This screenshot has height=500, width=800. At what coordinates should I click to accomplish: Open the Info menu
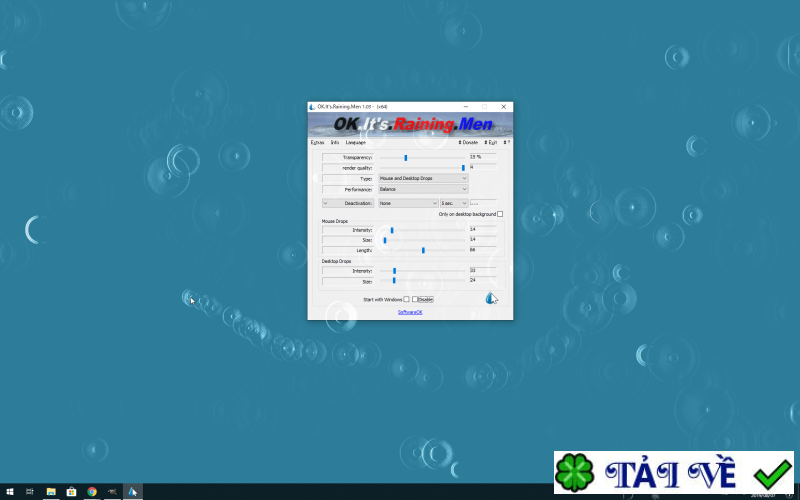[335, 142]
